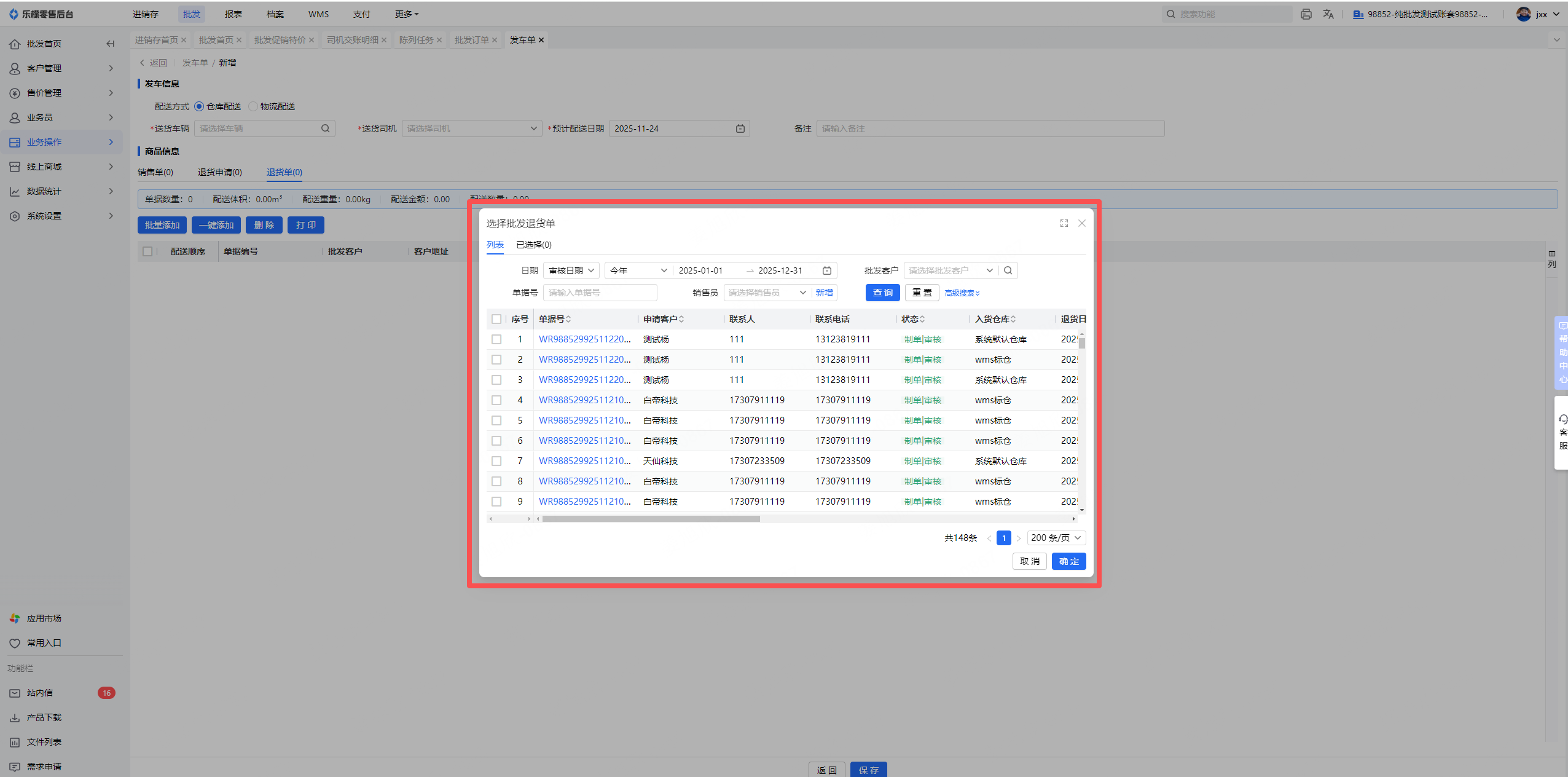Click the translate language icon in top bar
Image resolution: width=1568 pixels, height=777 pixels.
[x=1328, y=14]
